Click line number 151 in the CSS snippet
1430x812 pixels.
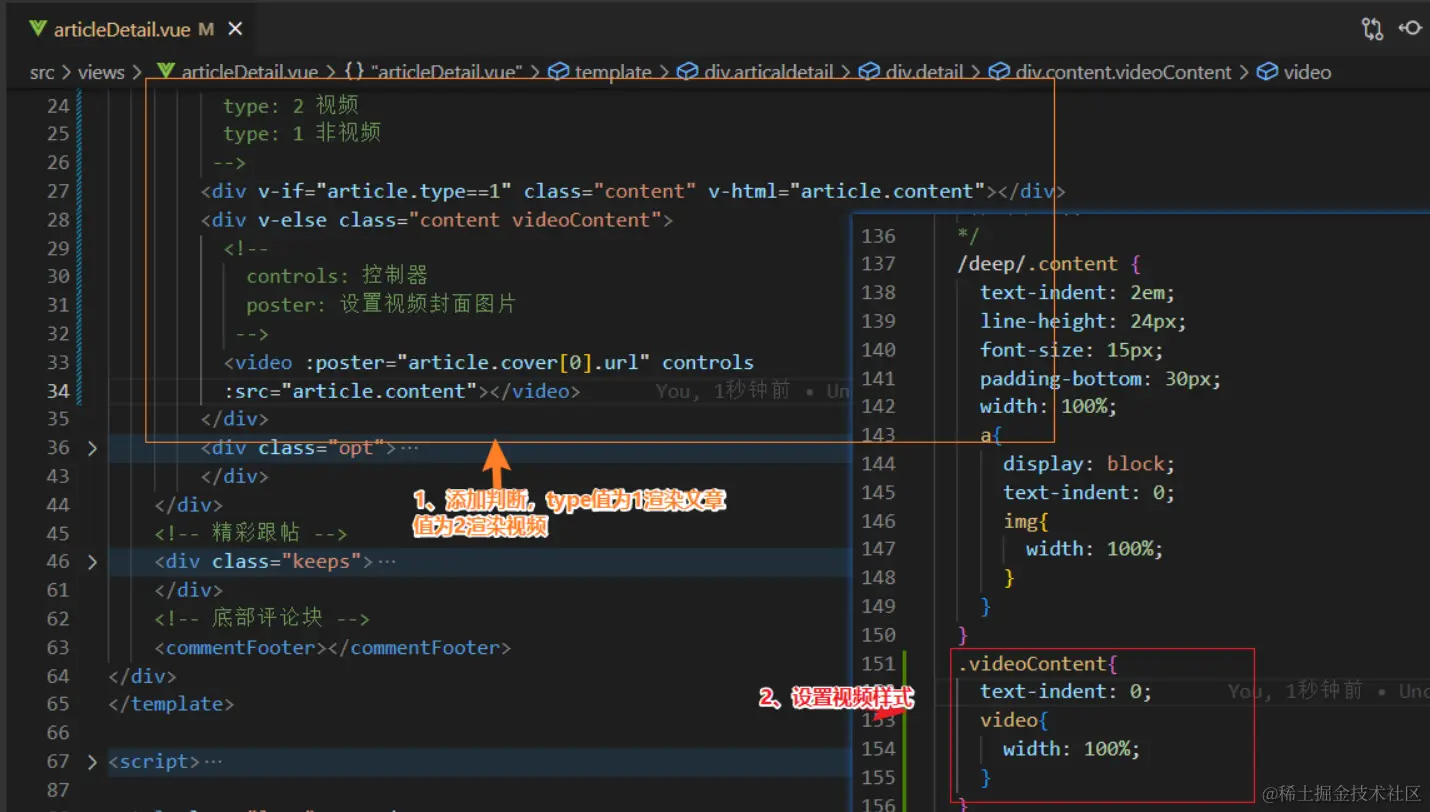(x=879, y=664)
